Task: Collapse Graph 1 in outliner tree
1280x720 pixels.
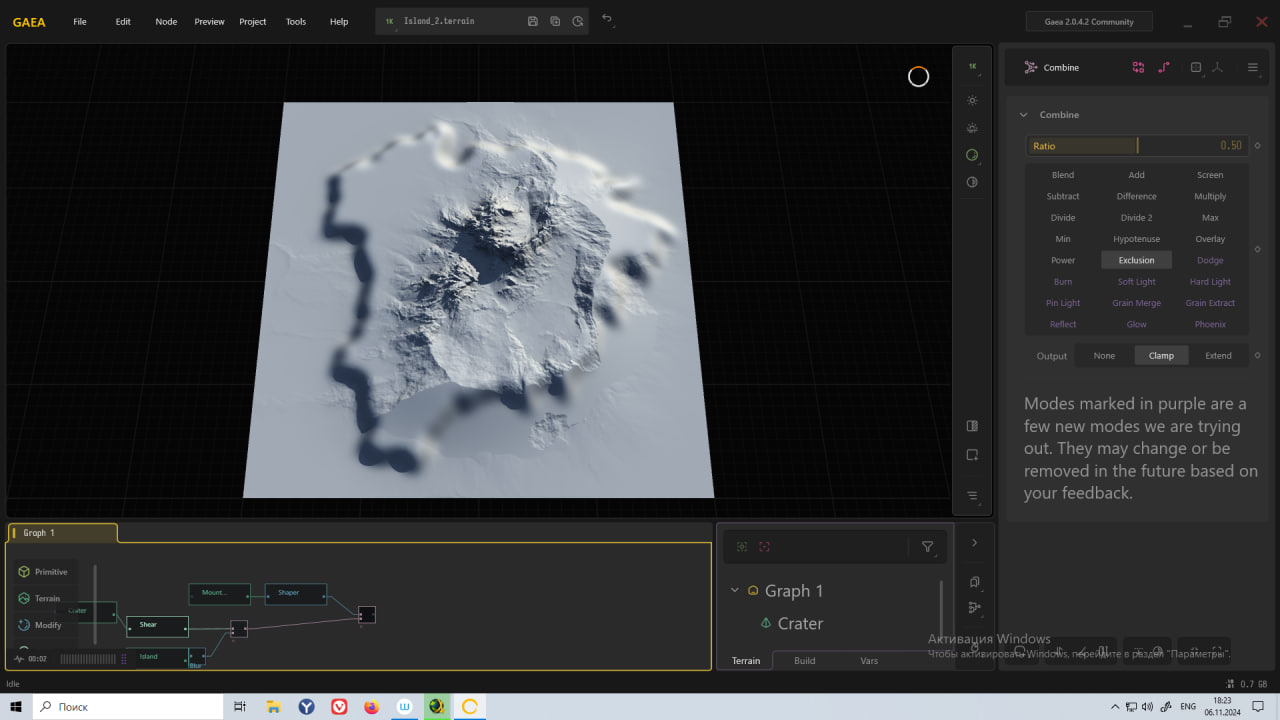Action: 735,590
